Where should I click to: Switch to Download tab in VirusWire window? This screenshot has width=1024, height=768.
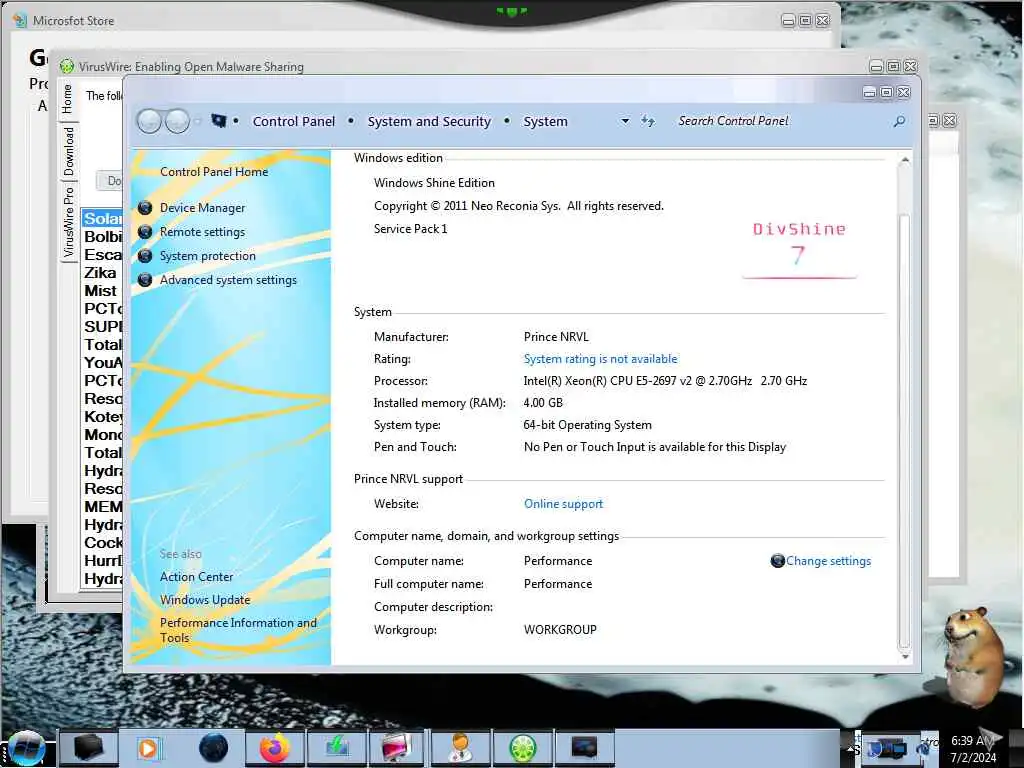[x=68, y=152]
